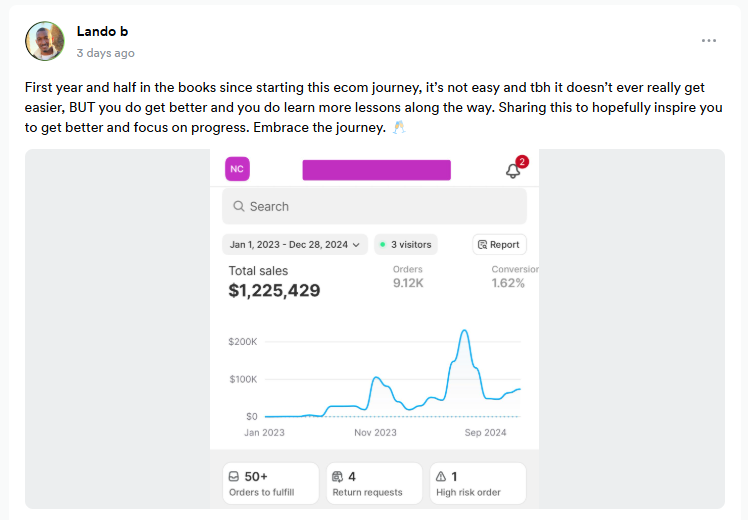The width and height of the screenshot is (748, 520).
Task: Open the notifications bell icon
Action: tap(513, 171)
